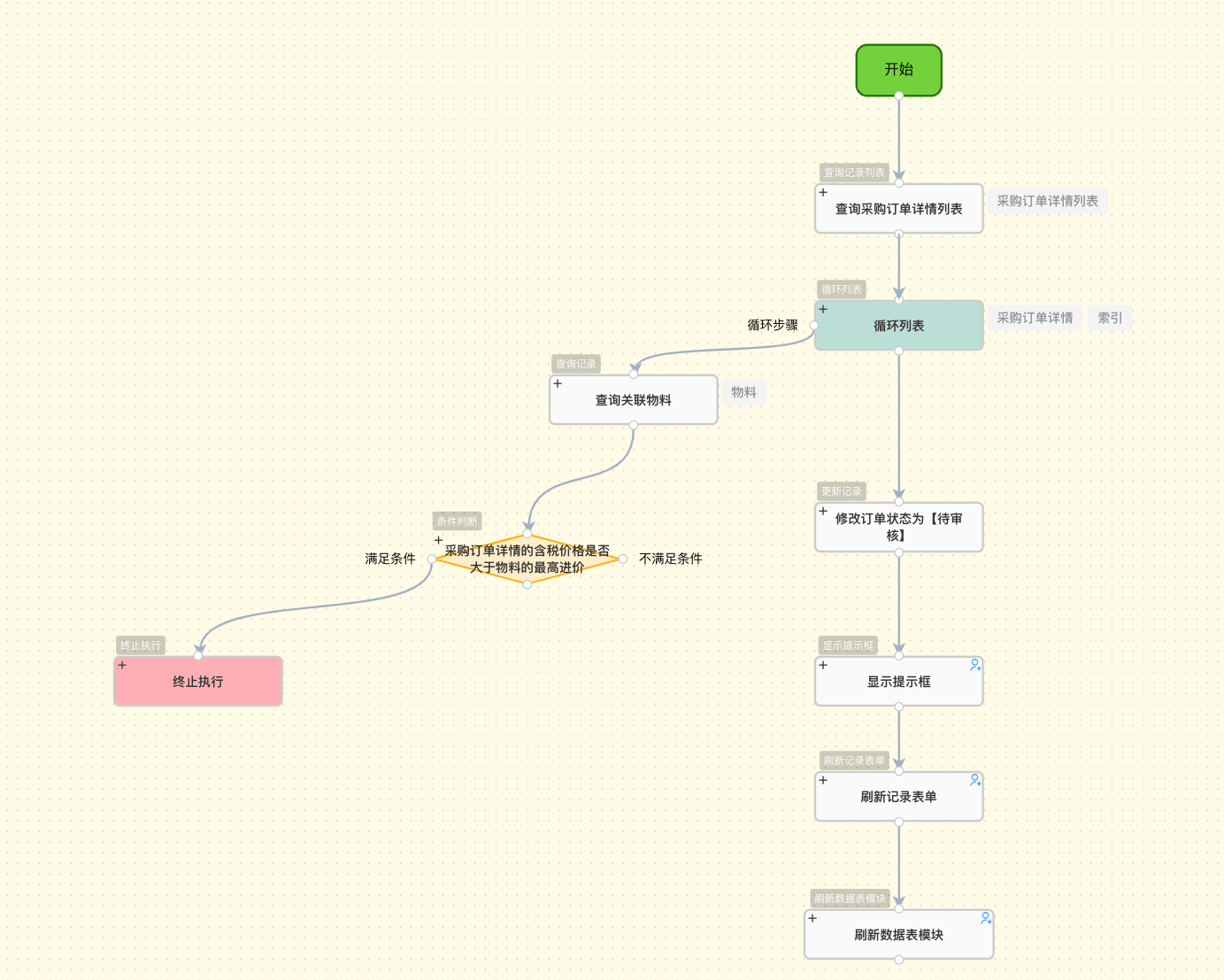
Task: Click the plus icon on 循环列表 node
Action: (823, 309)
